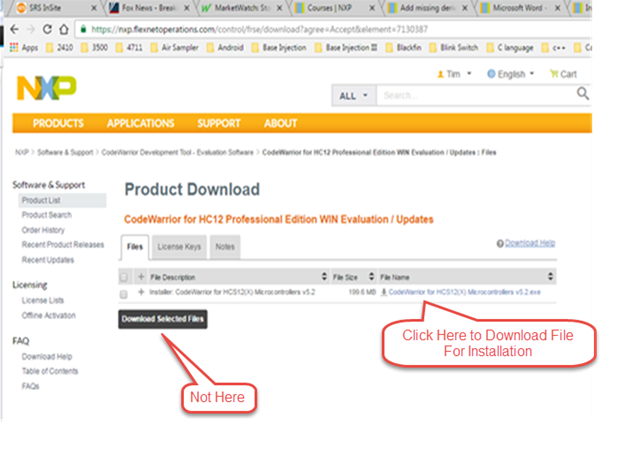Viewport: 624px width, 456px height.
Task: Open Order History in sidebar
Action: (43, 230)
